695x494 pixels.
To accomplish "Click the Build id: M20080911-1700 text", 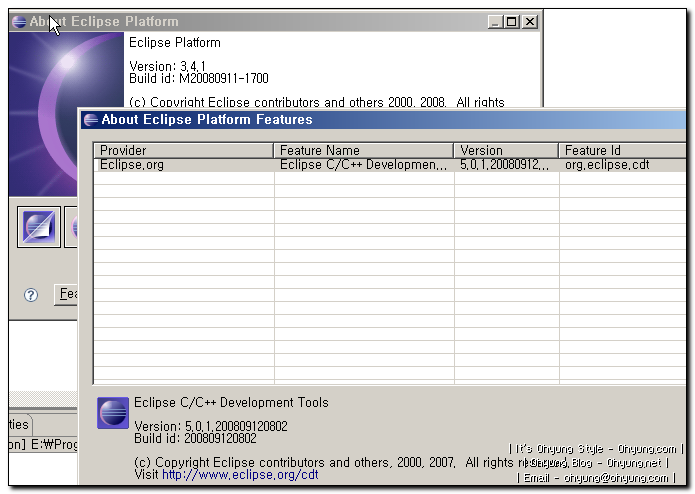I will (199, 78).
